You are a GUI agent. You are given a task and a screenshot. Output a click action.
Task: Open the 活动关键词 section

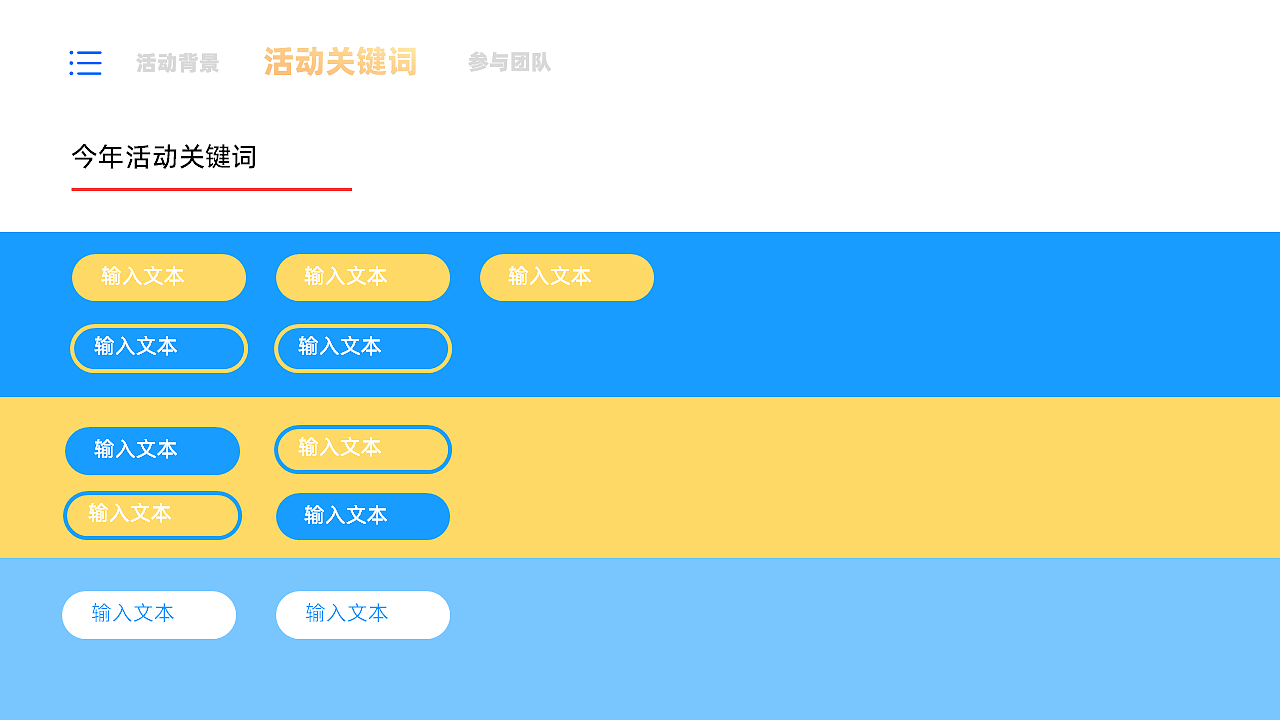point(340,62)
